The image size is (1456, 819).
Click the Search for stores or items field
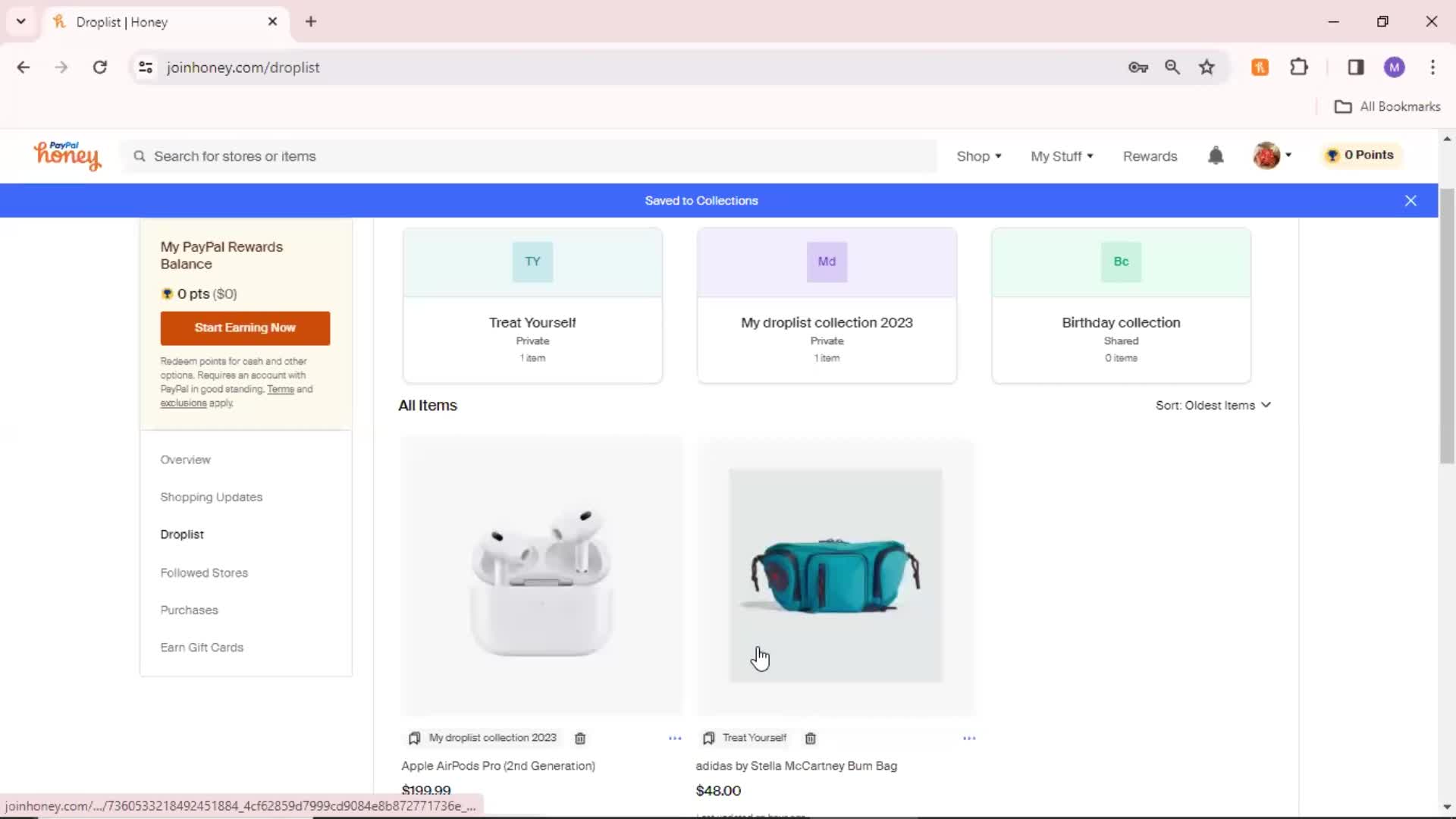[x=529, y=156]
